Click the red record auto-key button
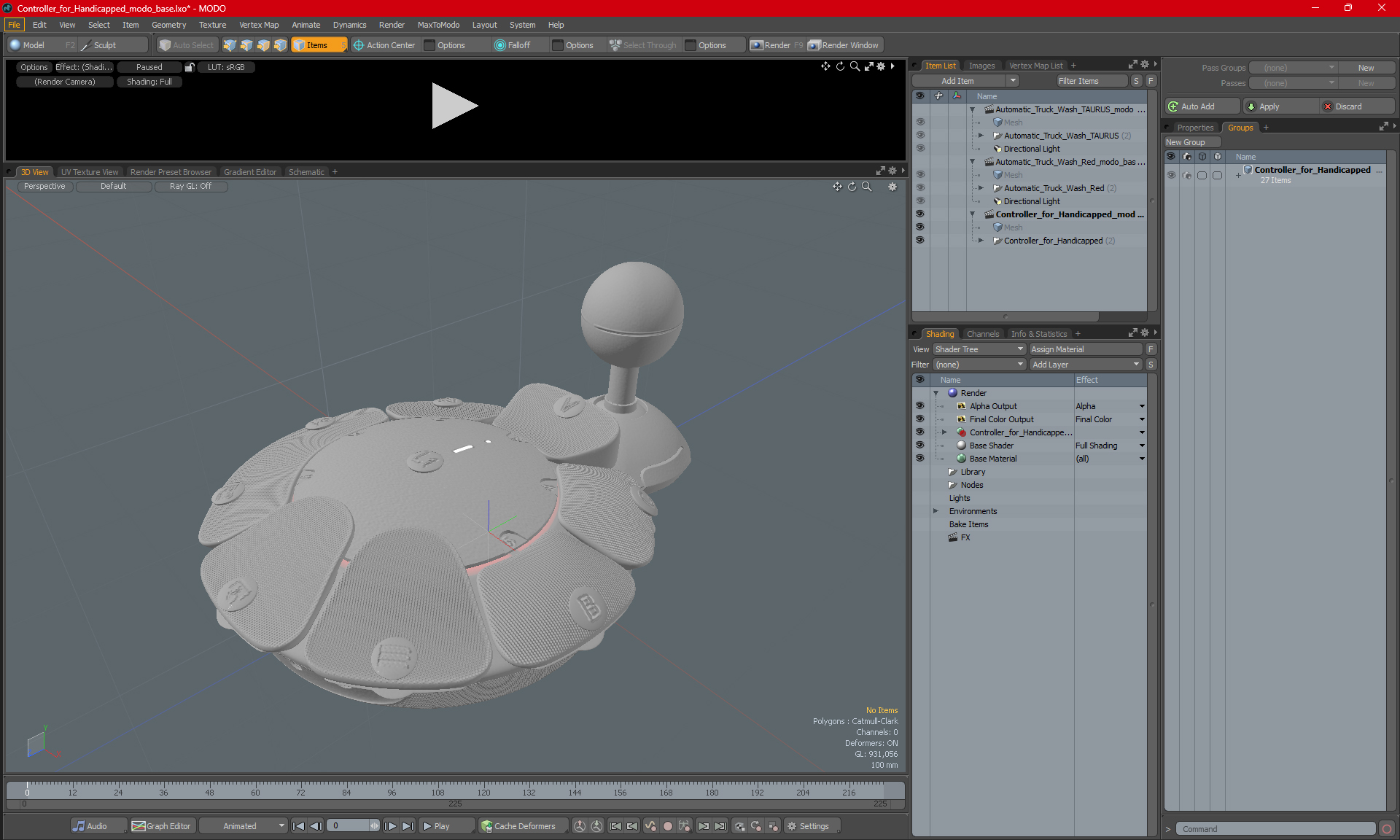1400x840 pixels. 667,826
